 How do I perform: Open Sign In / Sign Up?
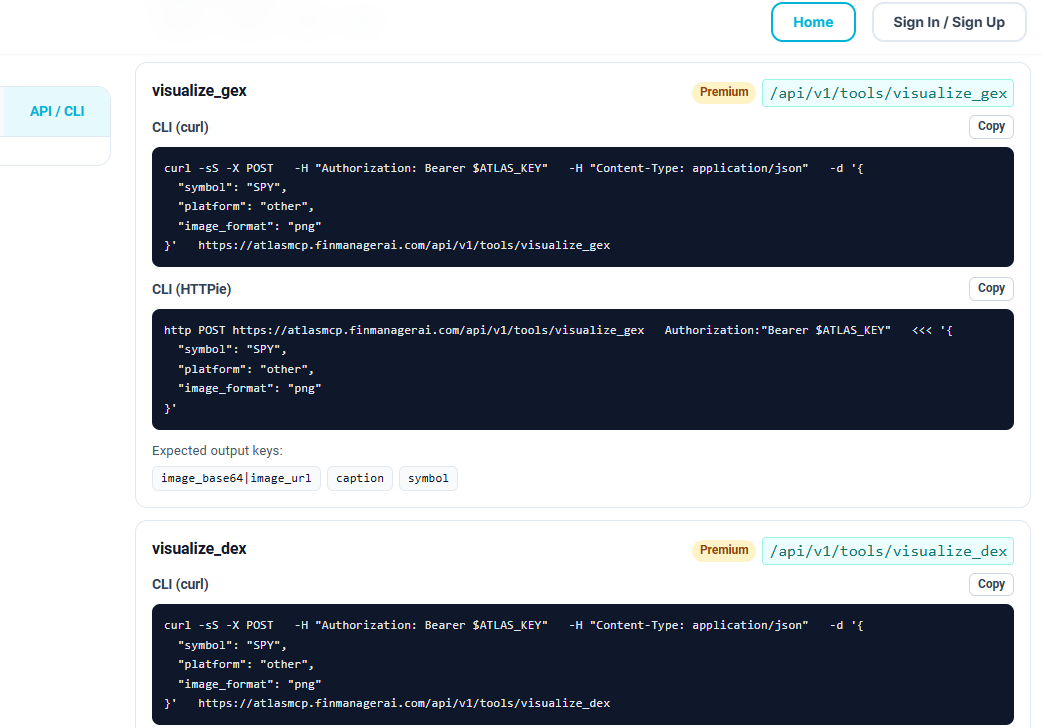point(949,22)
